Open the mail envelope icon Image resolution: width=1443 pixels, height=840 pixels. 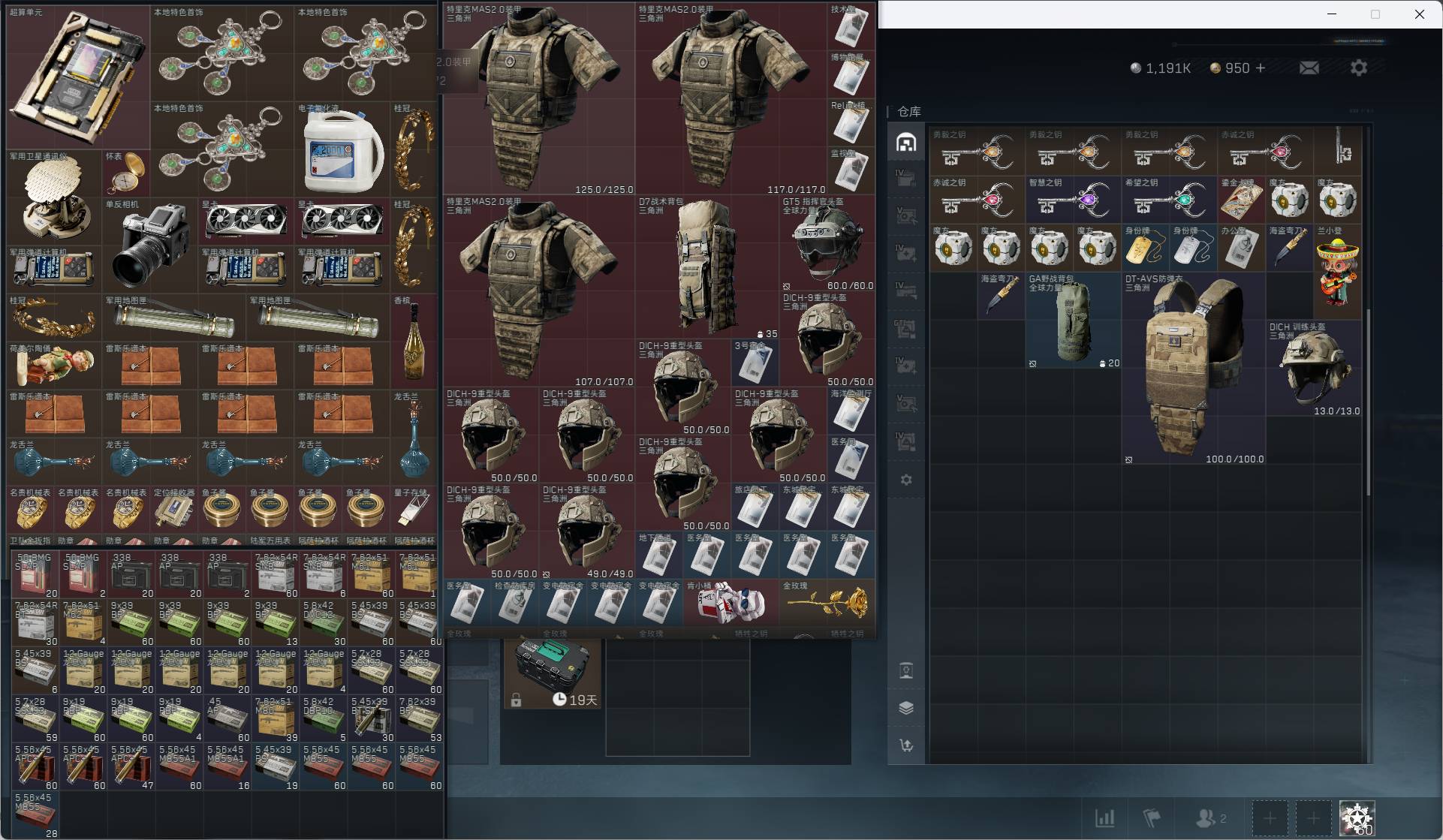[x=1309, y=68]
